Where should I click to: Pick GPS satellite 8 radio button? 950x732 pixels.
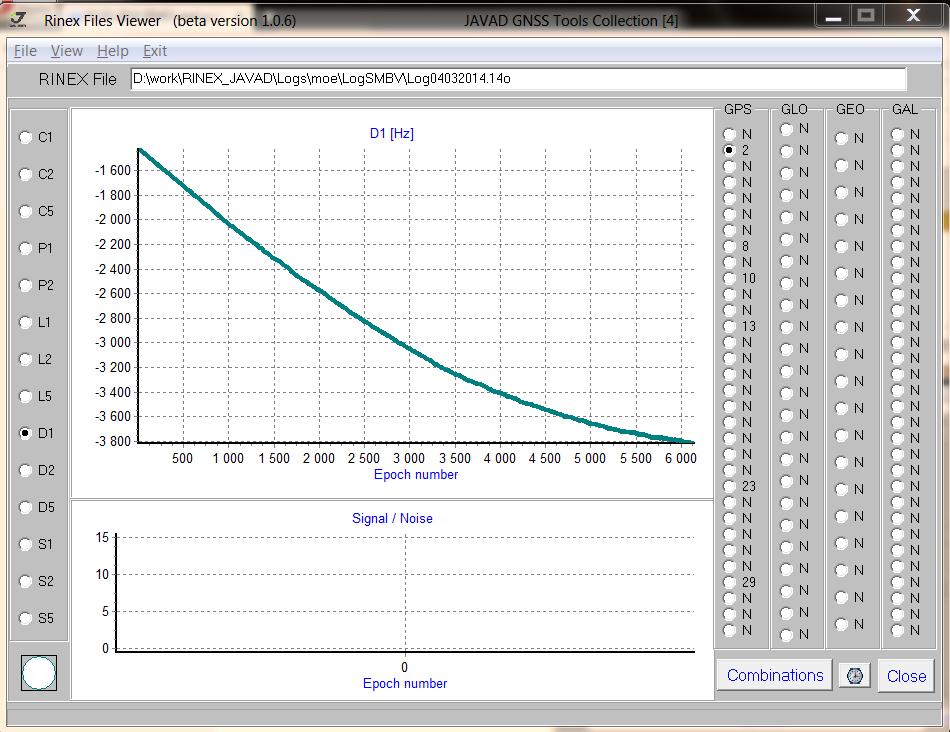731,246
